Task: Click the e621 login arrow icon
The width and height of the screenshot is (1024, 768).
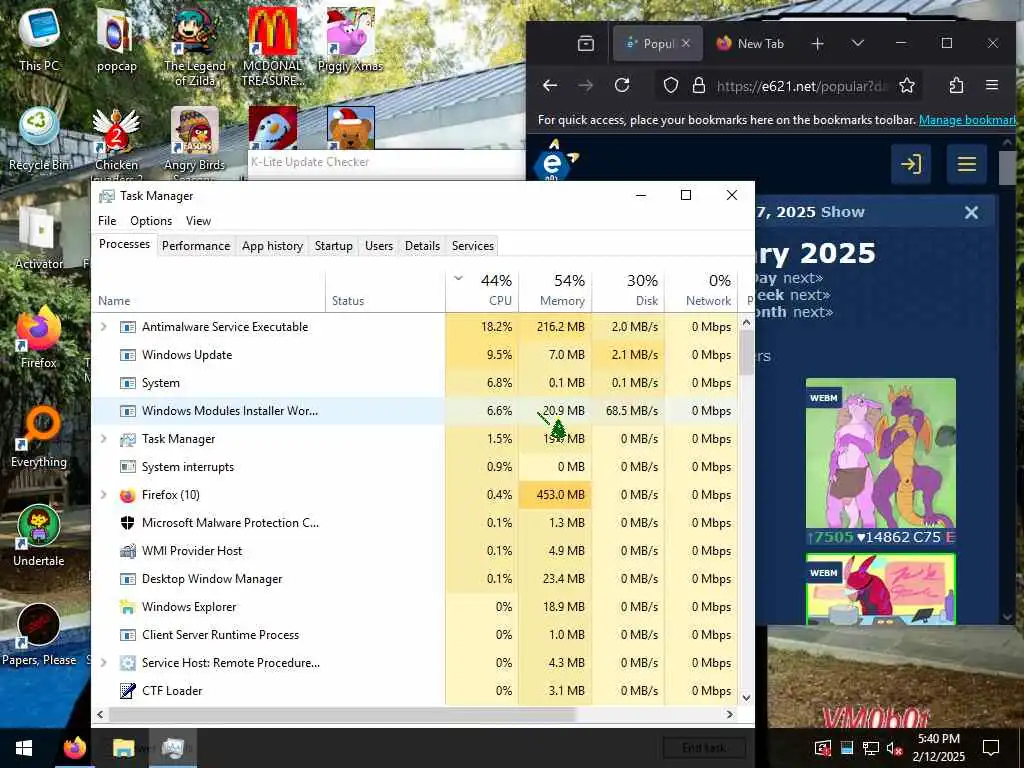Action: point(911,163)
